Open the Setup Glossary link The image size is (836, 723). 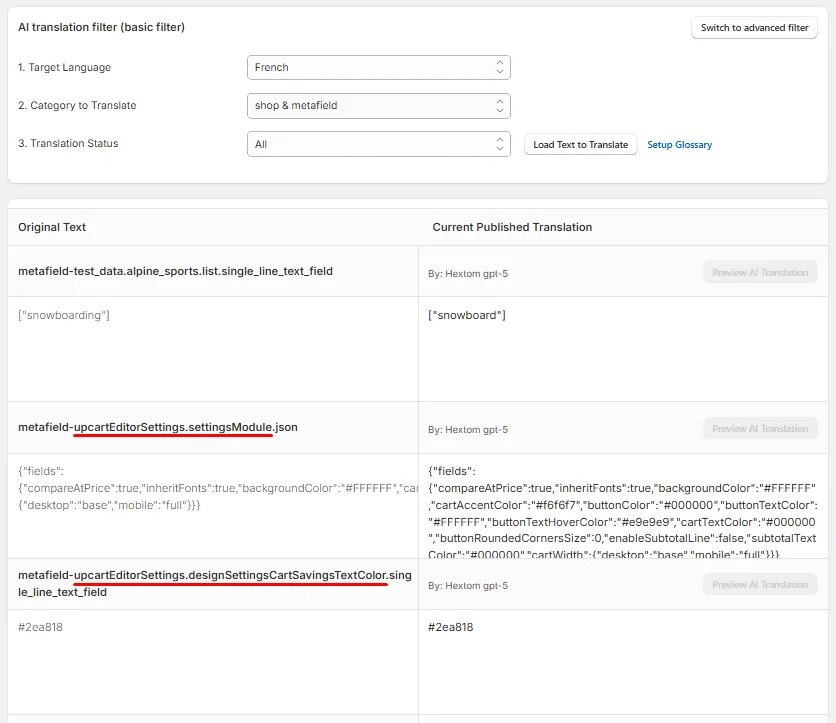[679, 144]
